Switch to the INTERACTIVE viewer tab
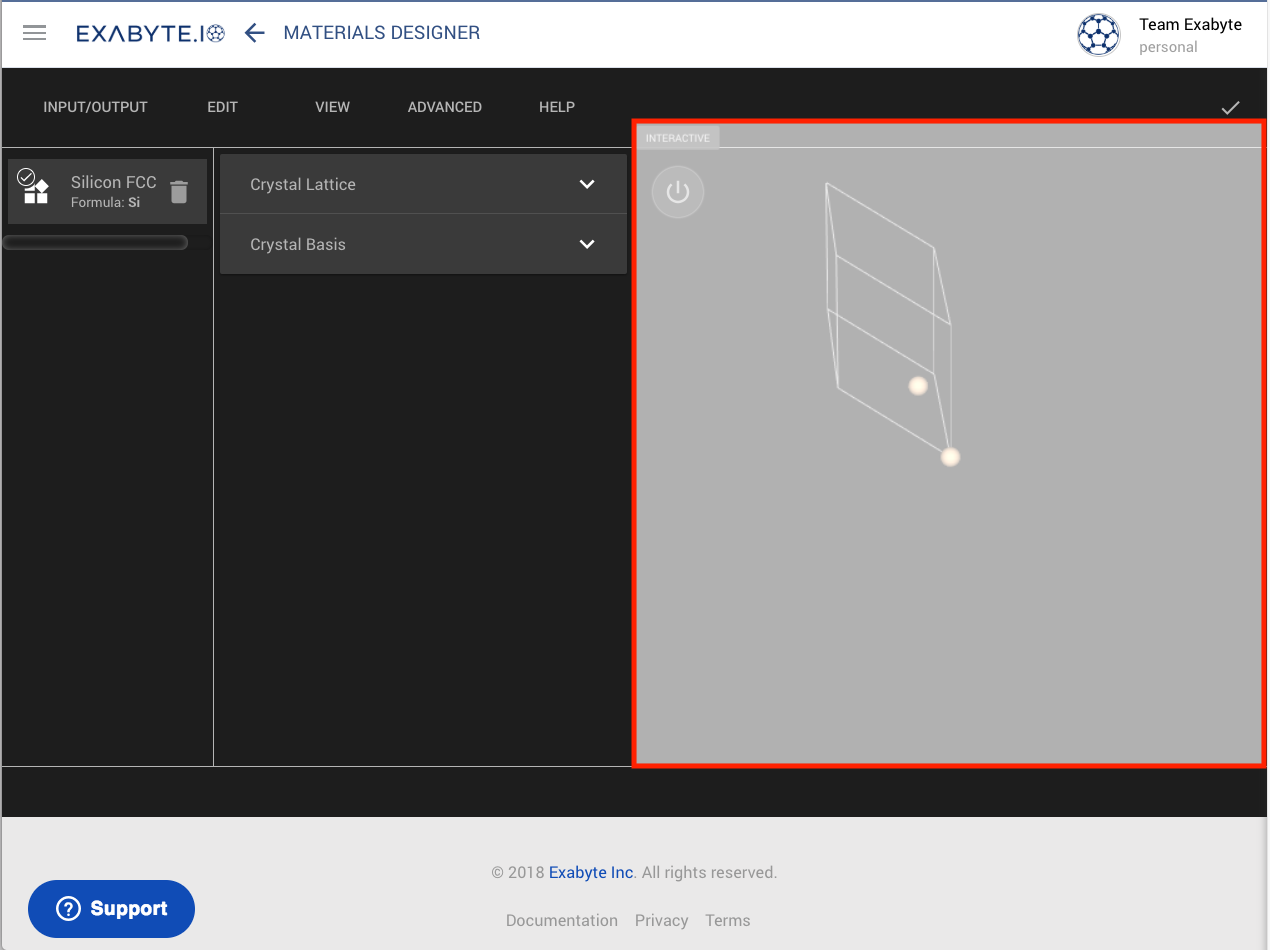The image size is (1270, 950). pyautogui.click(x=678, y=137)
